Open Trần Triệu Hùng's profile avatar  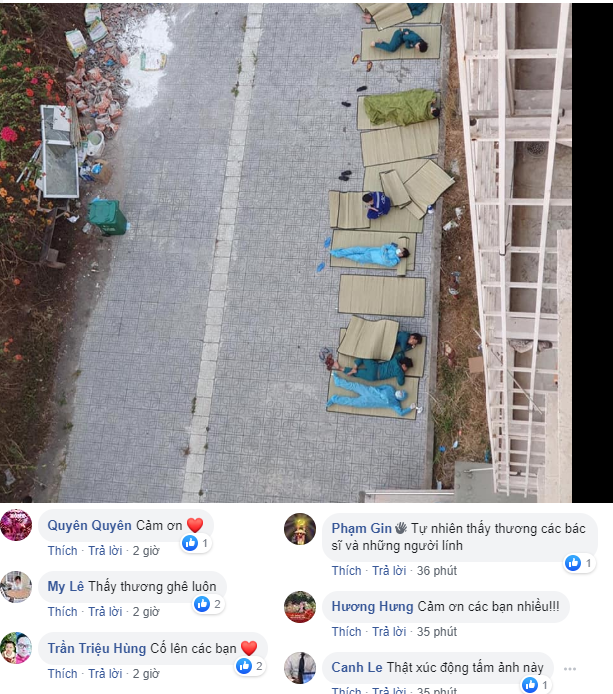click(16, 648)
